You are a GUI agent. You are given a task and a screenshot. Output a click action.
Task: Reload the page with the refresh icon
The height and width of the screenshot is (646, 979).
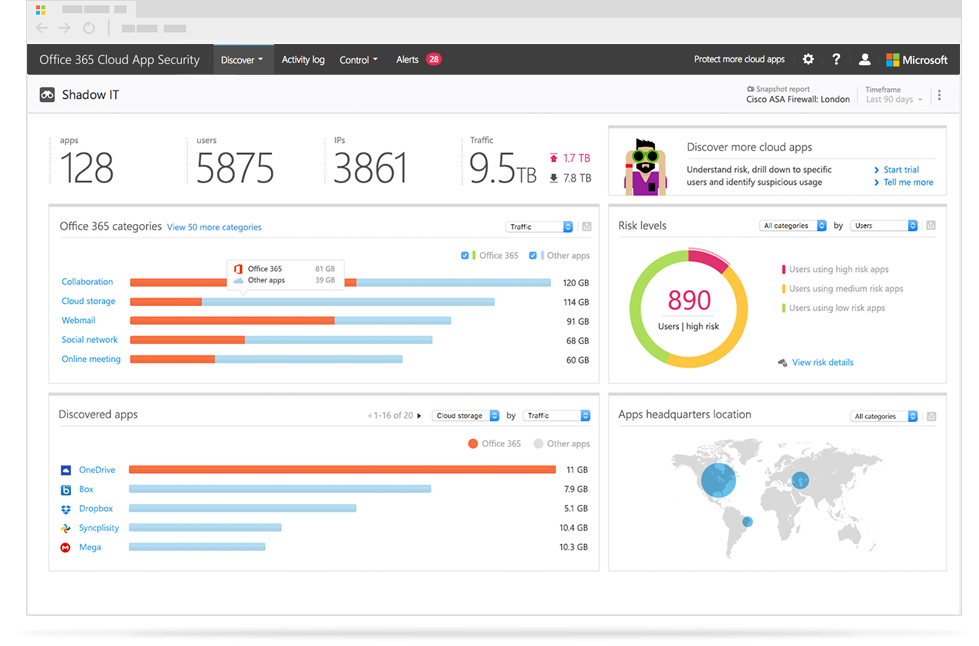pos(89,28)
